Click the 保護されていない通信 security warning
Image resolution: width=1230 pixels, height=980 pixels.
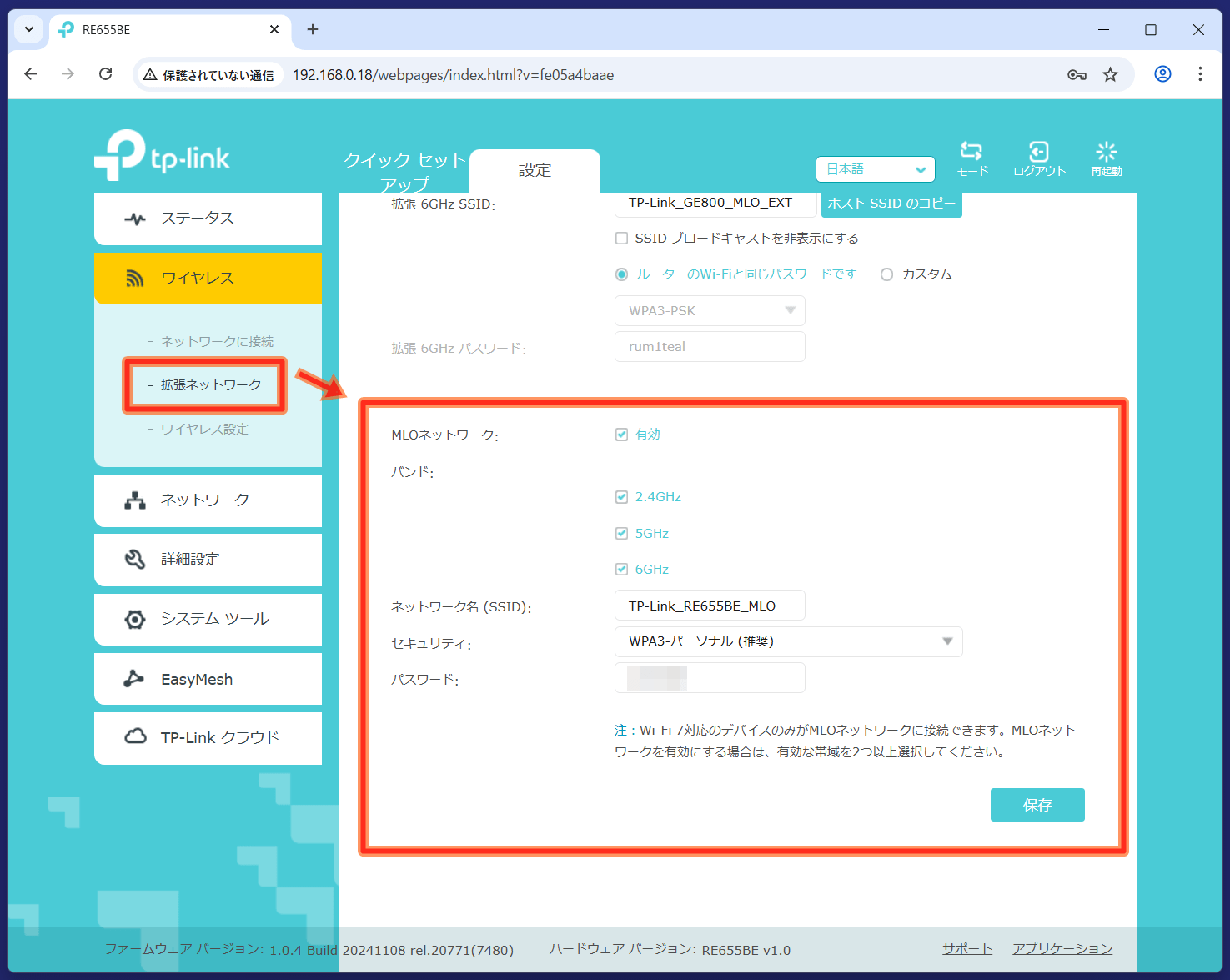point(209,75)
